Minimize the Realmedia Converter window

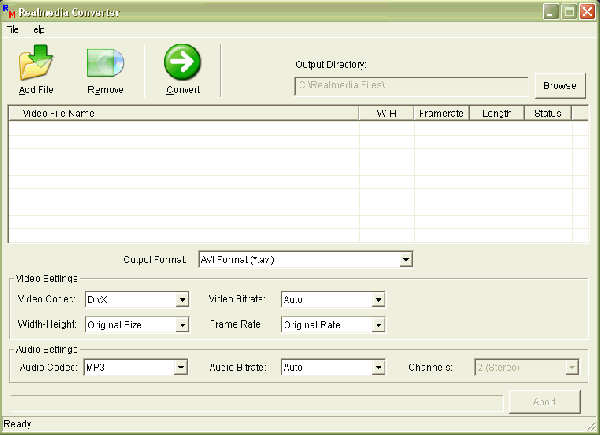(x=551, y=12)
